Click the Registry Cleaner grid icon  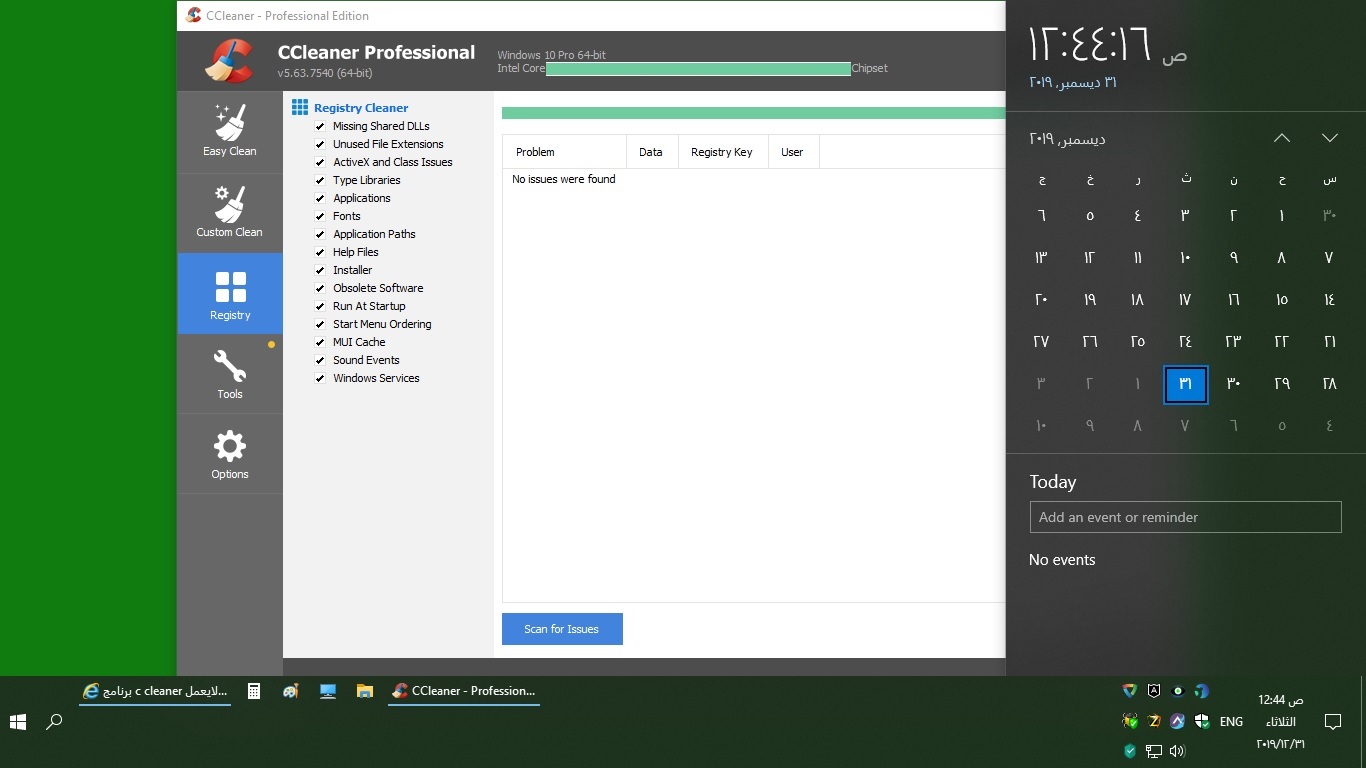point(300,107)
